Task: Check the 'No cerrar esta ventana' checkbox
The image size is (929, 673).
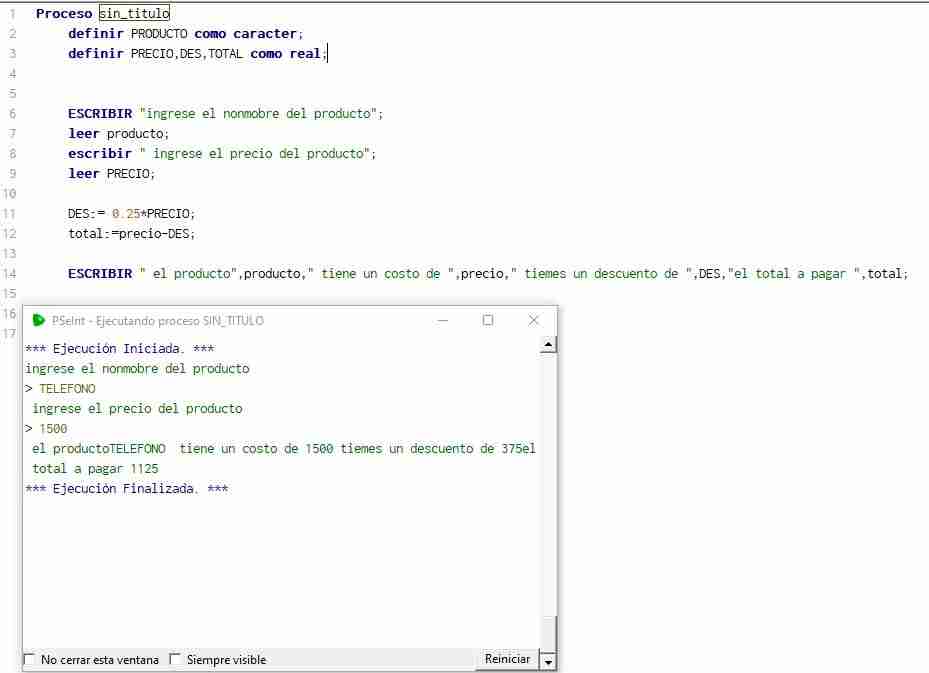Action: point(29,659)
